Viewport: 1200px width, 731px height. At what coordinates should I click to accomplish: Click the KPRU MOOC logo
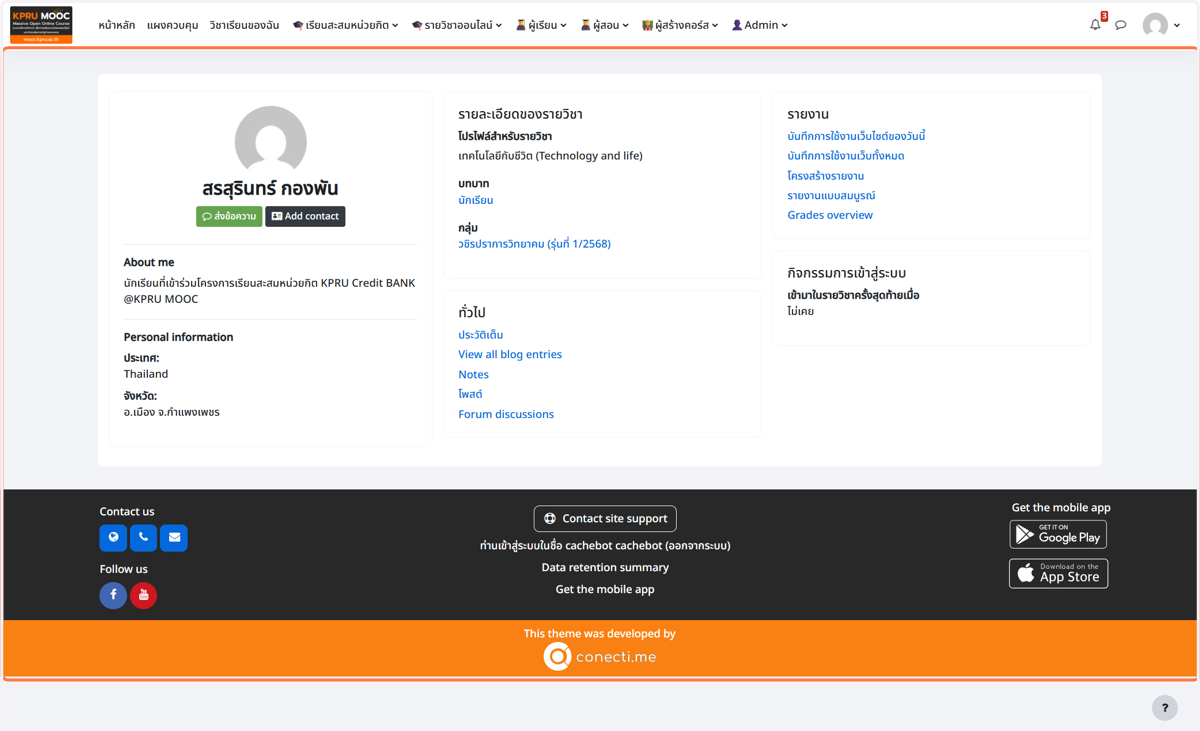(x=41, y=25)
